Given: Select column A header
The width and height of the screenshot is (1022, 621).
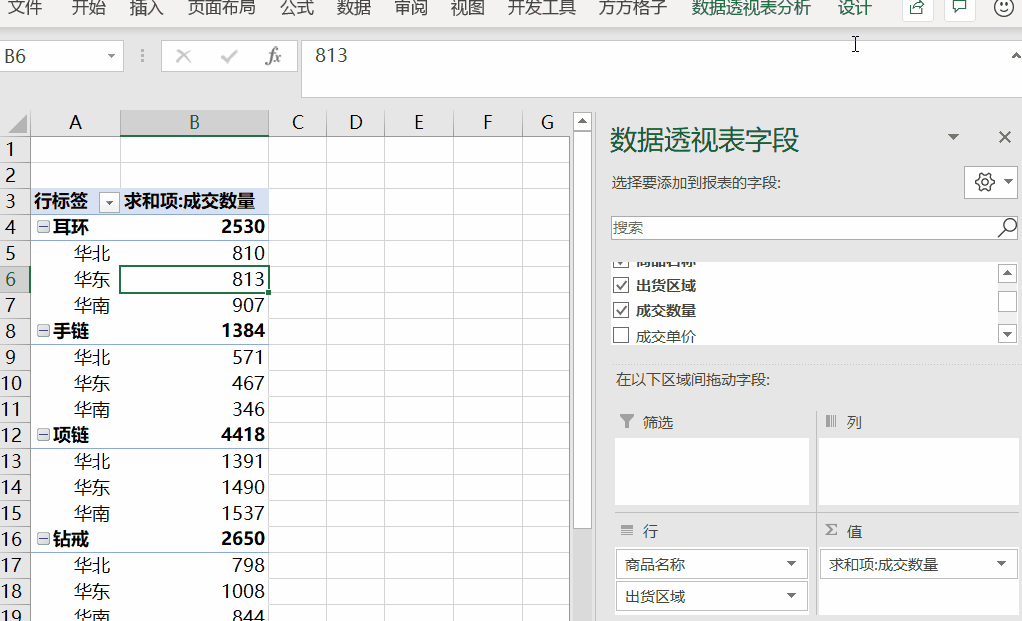Looking at the screenshot, I should 76,123.
